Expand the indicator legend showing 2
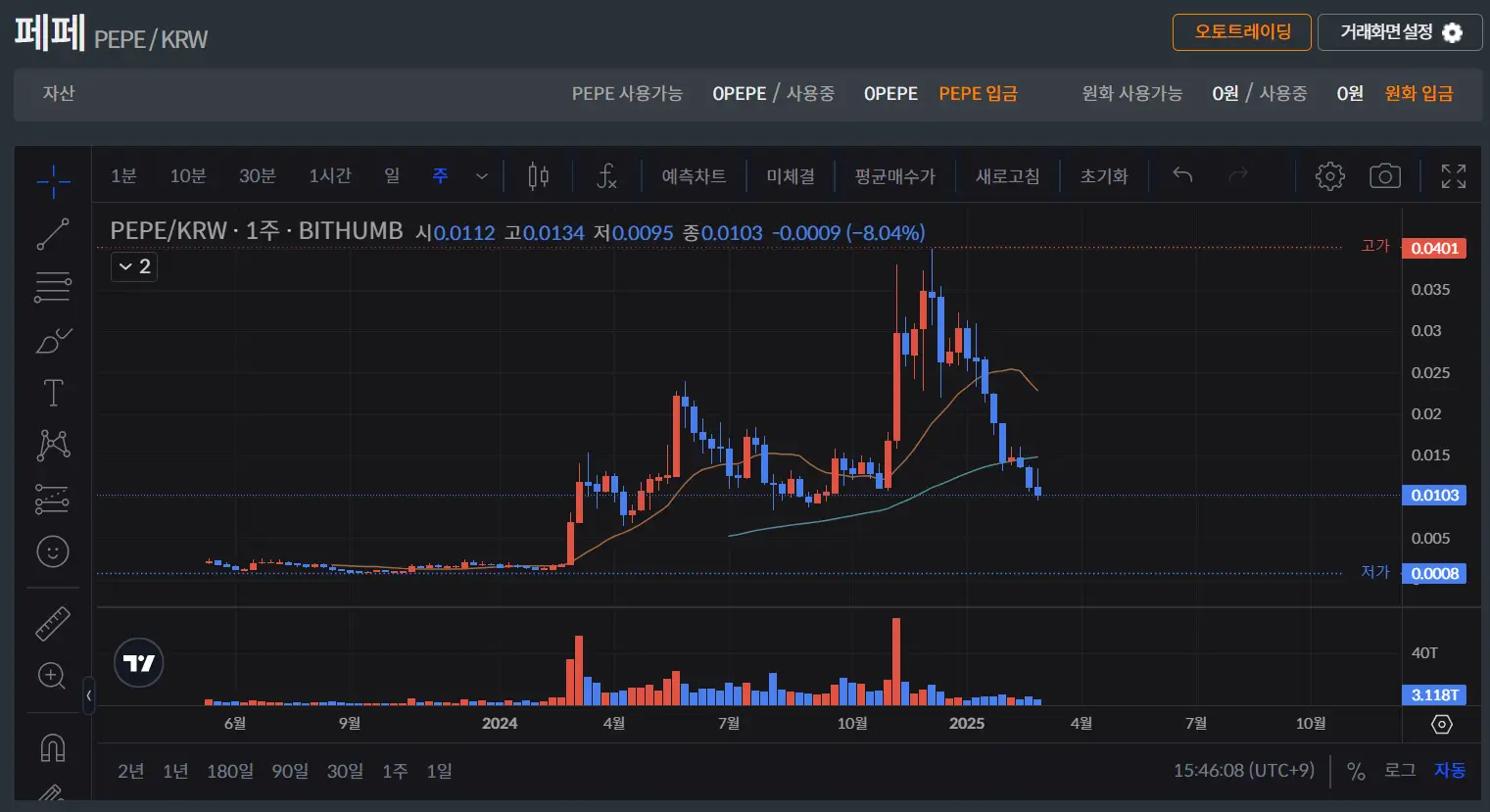The image size is (1490, 812). 134,266
